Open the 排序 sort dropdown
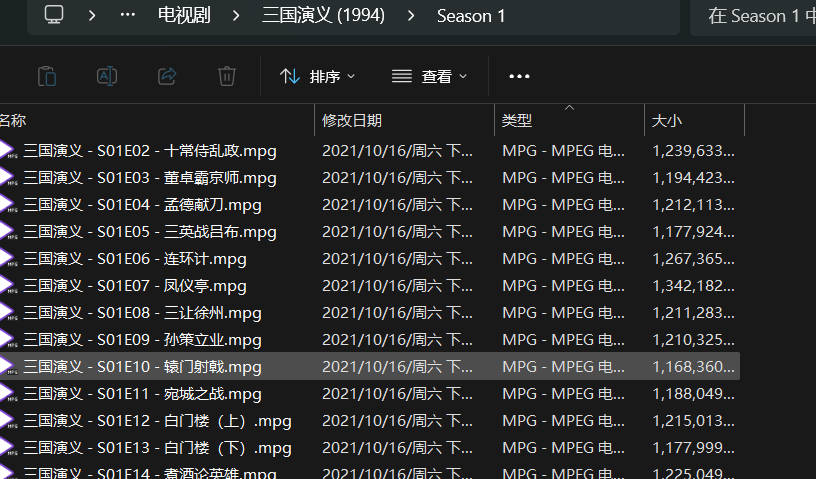Image resolution: width=816 pixels, height=479 pixels. (317, 77)
